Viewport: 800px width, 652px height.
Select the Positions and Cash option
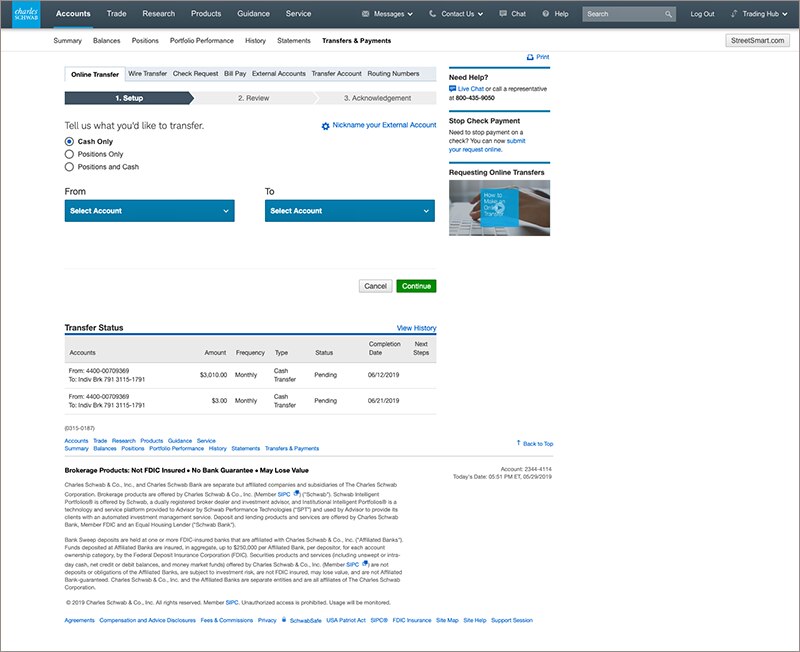click(x=69, y=167)
